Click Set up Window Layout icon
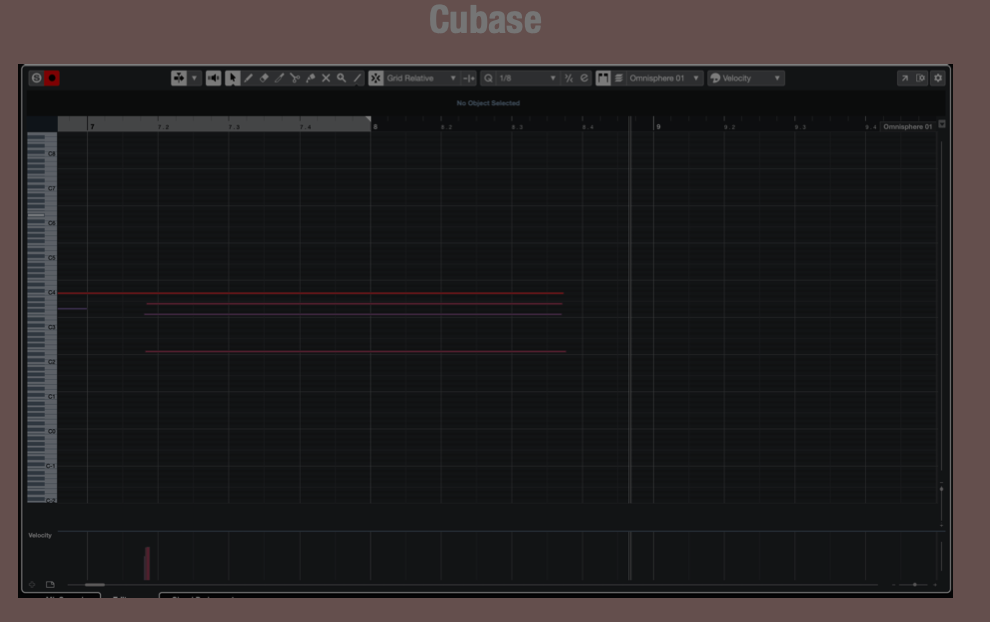 pos(921,78)
